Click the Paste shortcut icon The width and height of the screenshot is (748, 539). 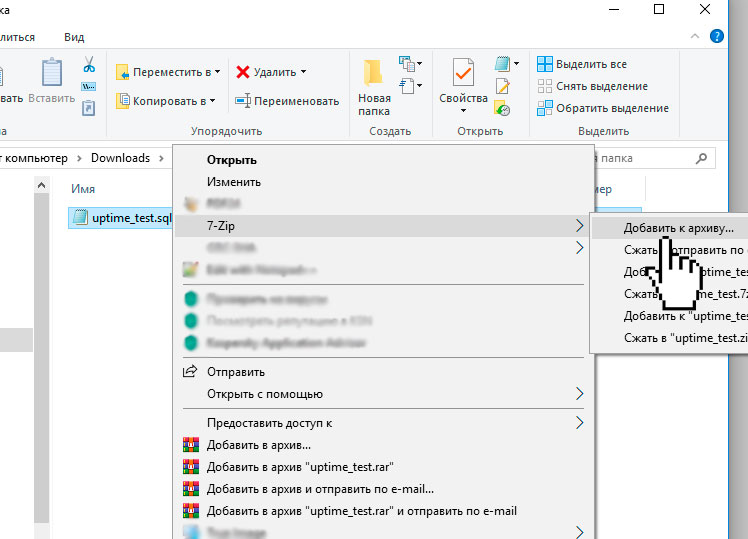(x=89, y=107)
